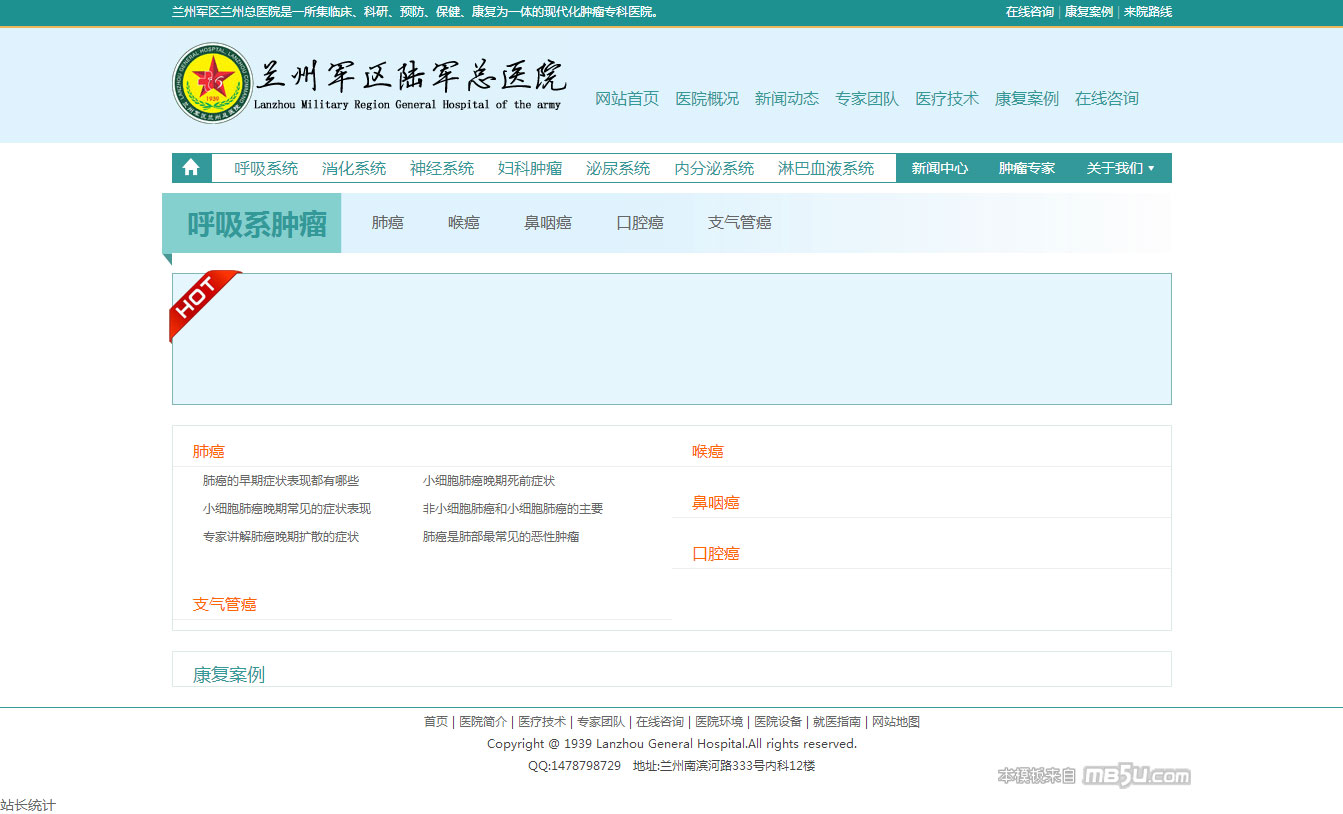Open 来院路线 link at top right

(x=1147, y=12)
